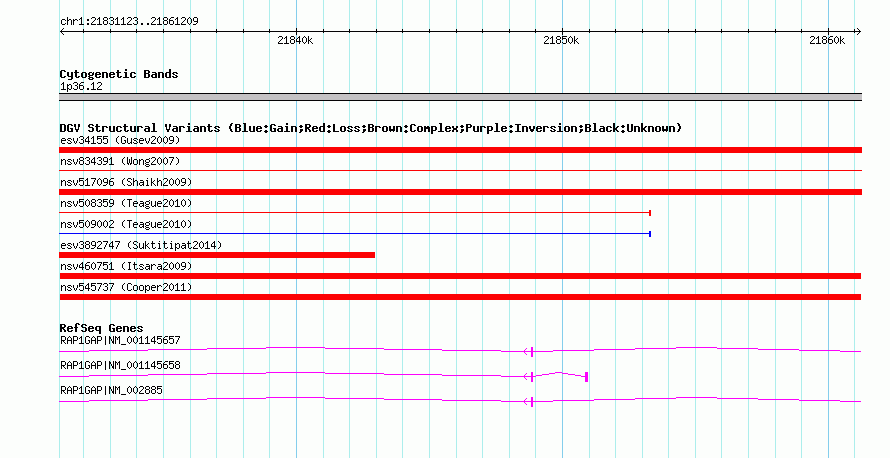Select the nsv545737 (Cooper2011) label
Viewport: 890px width, 458px height.
(126, 287)
